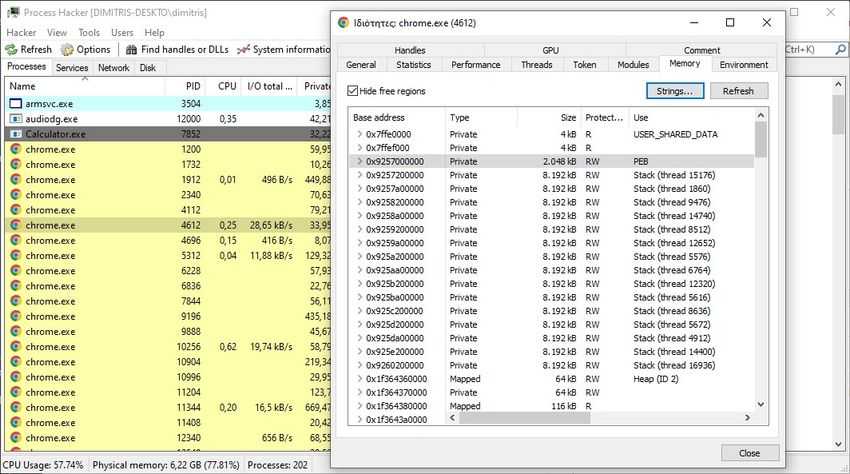This screenshot has height=474, width=850.
Task: Click the Strings... button
Action: (x=675, y=91)
